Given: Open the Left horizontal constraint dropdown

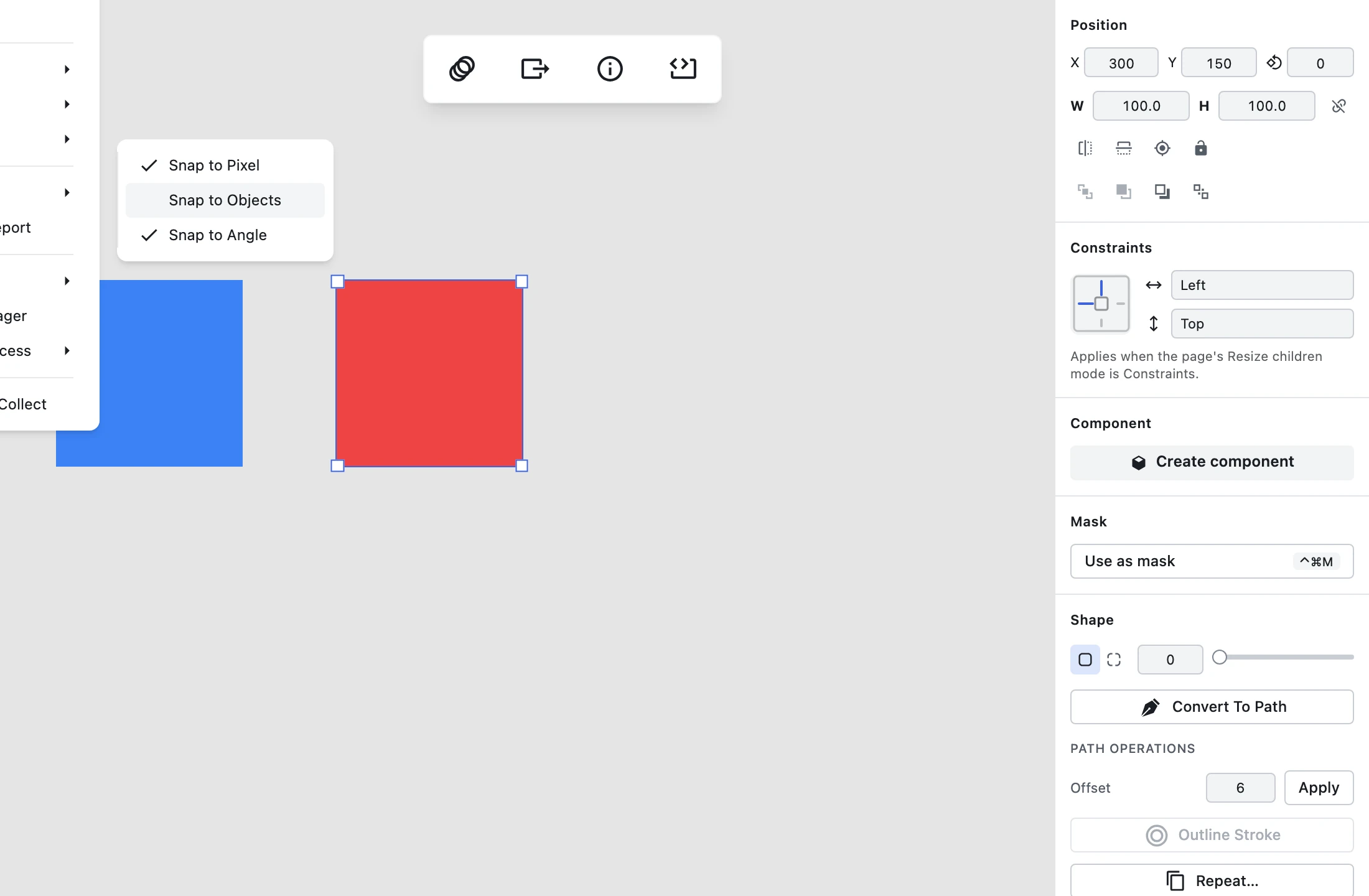Looking at the screenshot, I should click(x=1262, y=285).
